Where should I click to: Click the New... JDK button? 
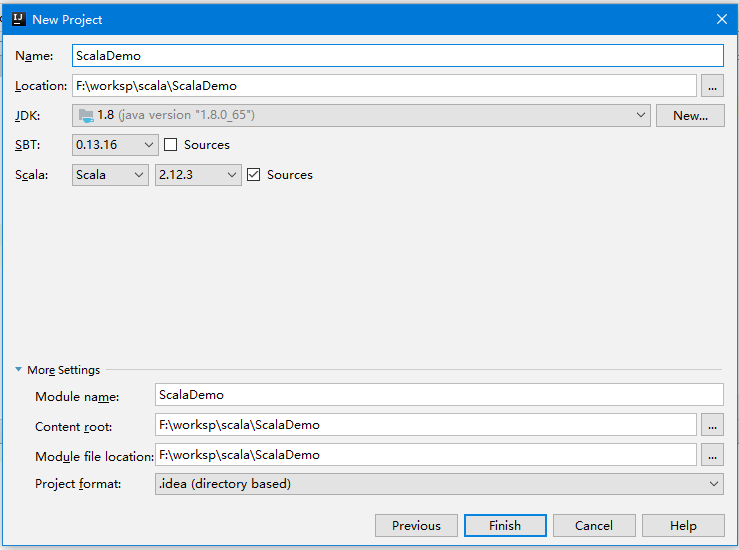click(690, 115)
